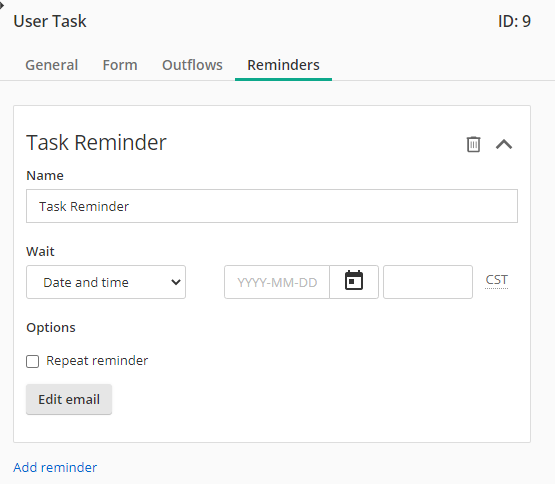Enable the Repeat reminder checkbox

point(33,361)
